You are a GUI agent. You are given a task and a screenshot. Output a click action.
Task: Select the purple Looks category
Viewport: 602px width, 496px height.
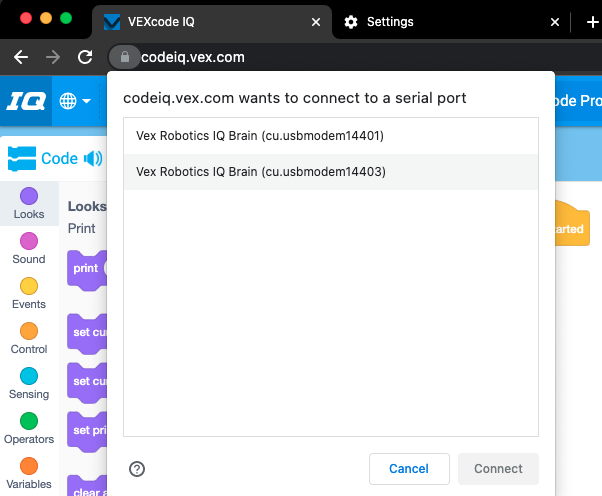point(29,203)
